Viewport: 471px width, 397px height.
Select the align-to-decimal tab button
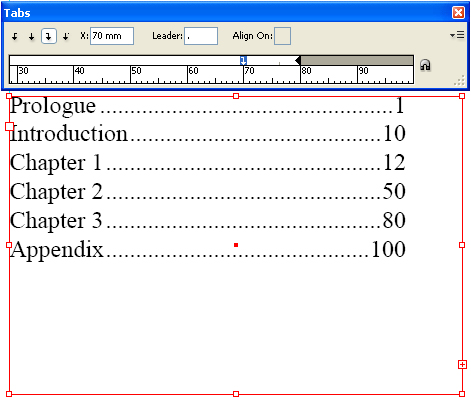tap(66, 36)
